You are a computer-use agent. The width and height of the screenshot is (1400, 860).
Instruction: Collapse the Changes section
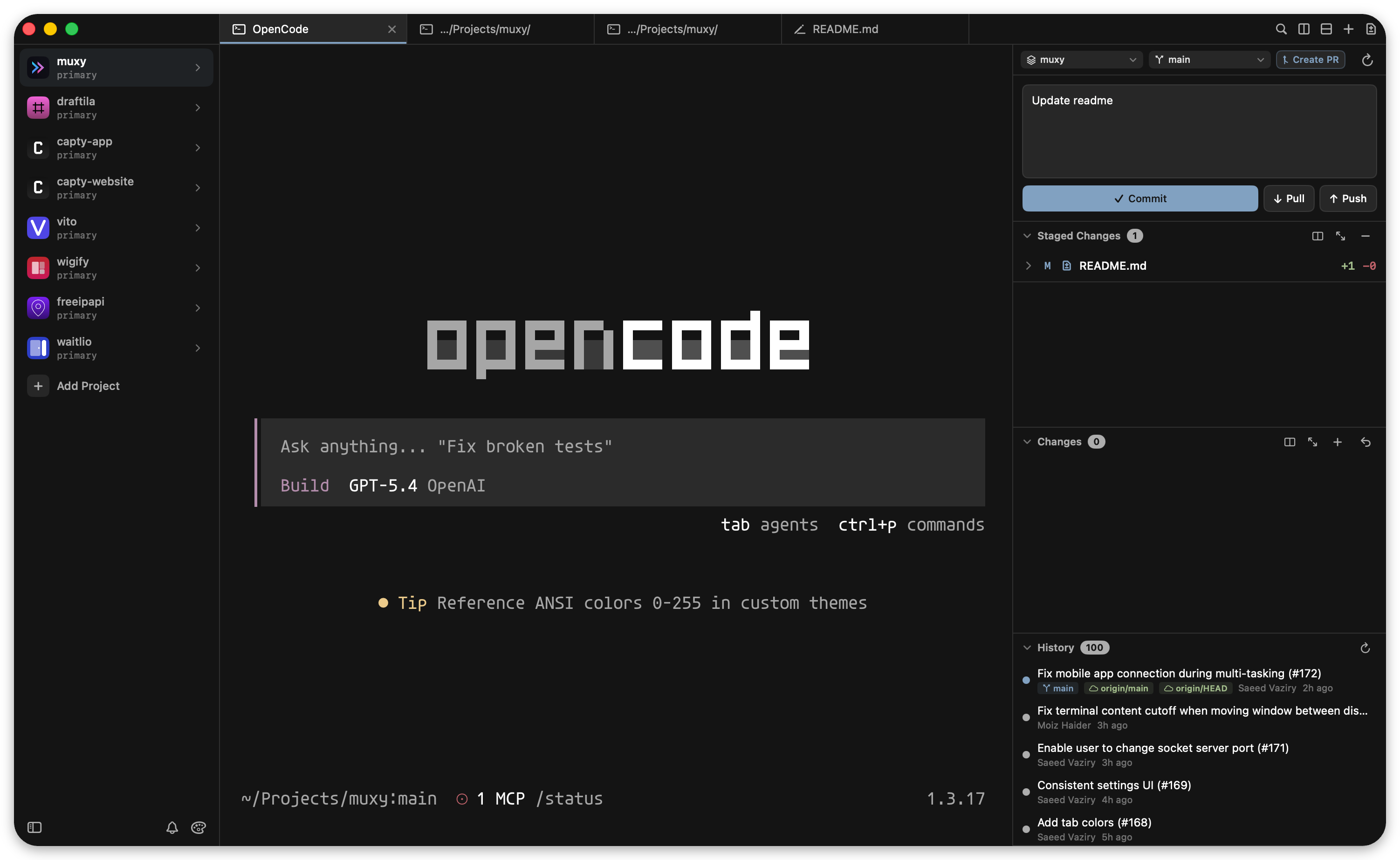1027,442
